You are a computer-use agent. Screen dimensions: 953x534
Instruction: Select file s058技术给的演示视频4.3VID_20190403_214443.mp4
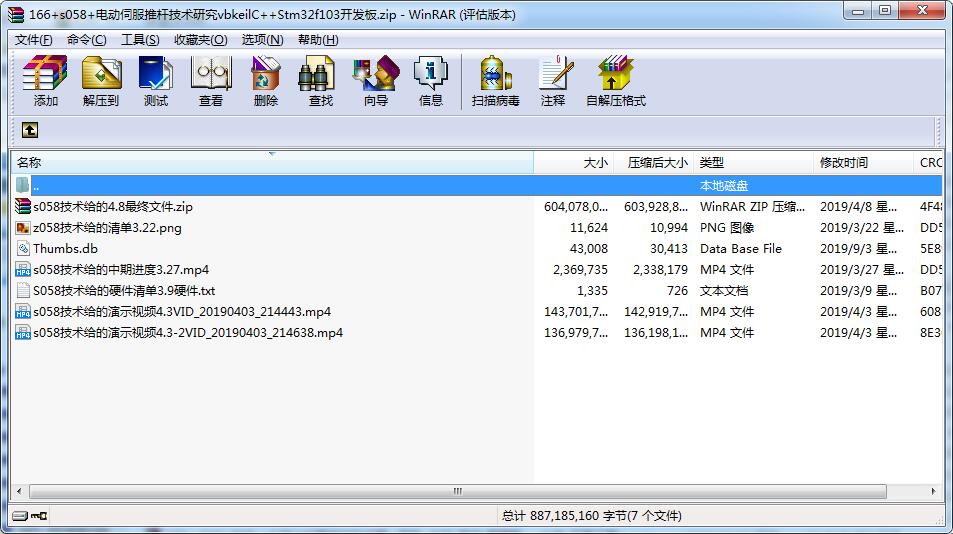(x=182, y=312)
